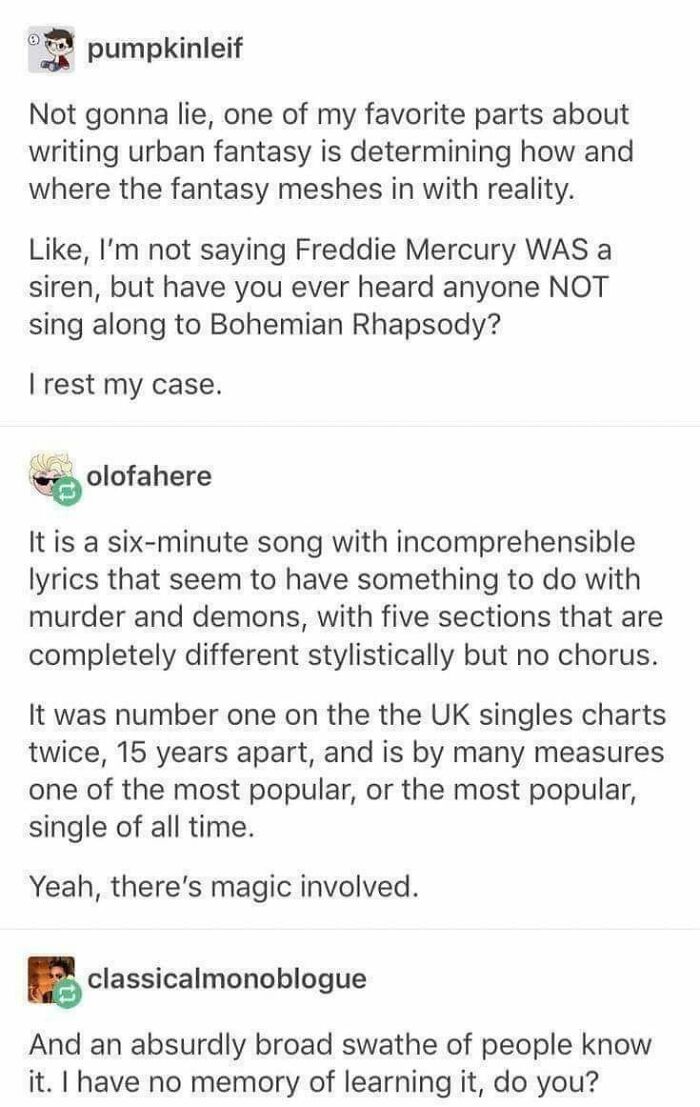This screenshot has width=700, height=1107.
Task: Click the paragraph starting "Not gonna lie"
Action: (x=332, y=151)
